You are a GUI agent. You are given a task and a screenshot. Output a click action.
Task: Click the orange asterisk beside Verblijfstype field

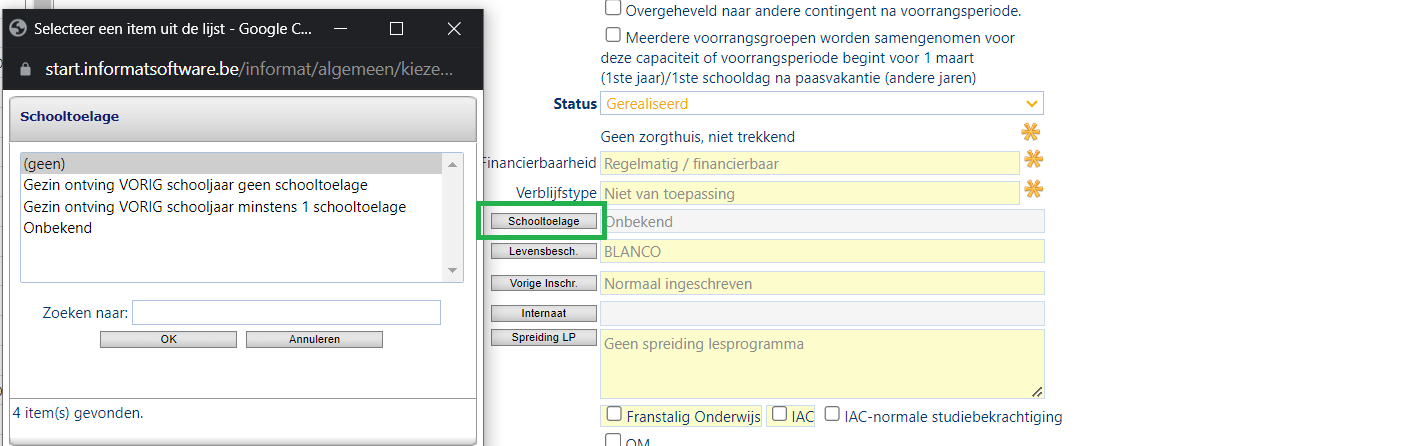(1031, 189)
